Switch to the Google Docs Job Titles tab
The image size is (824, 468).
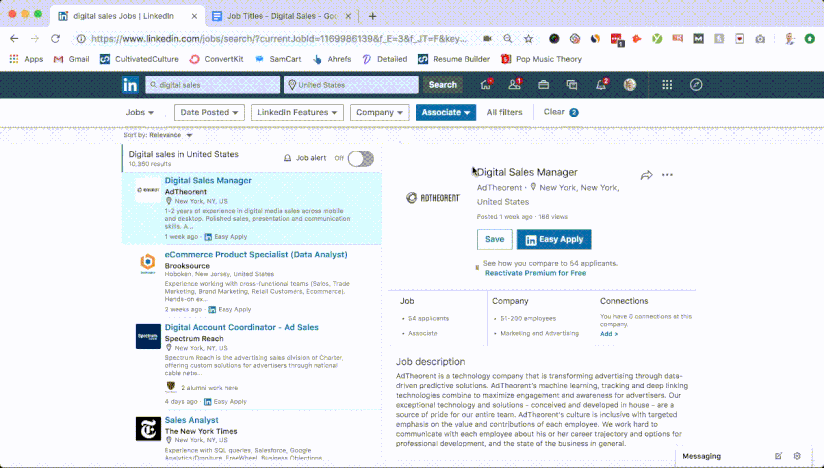point(281,16)
